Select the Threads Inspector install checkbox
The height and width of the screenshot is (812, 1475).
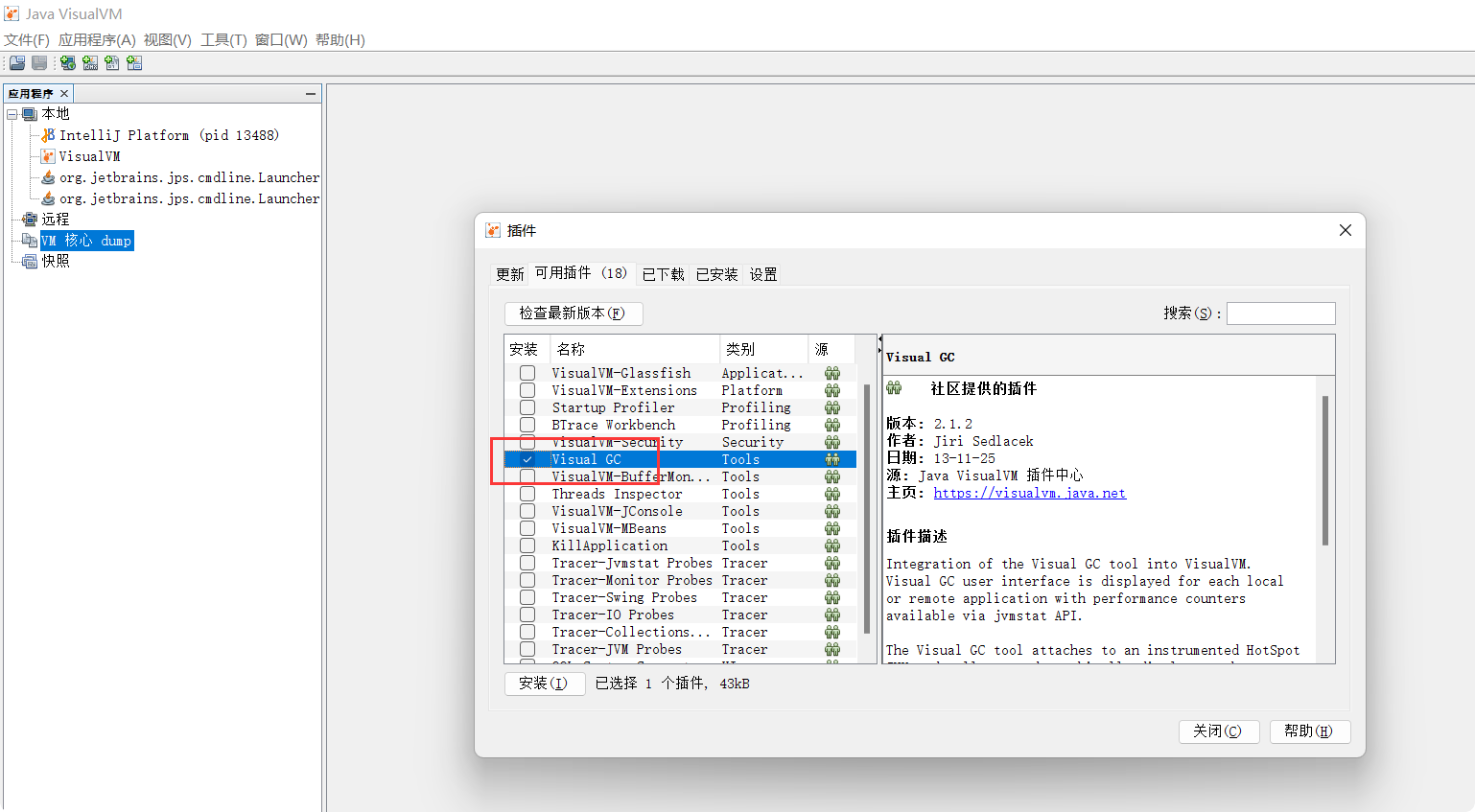tap(527, 494)
